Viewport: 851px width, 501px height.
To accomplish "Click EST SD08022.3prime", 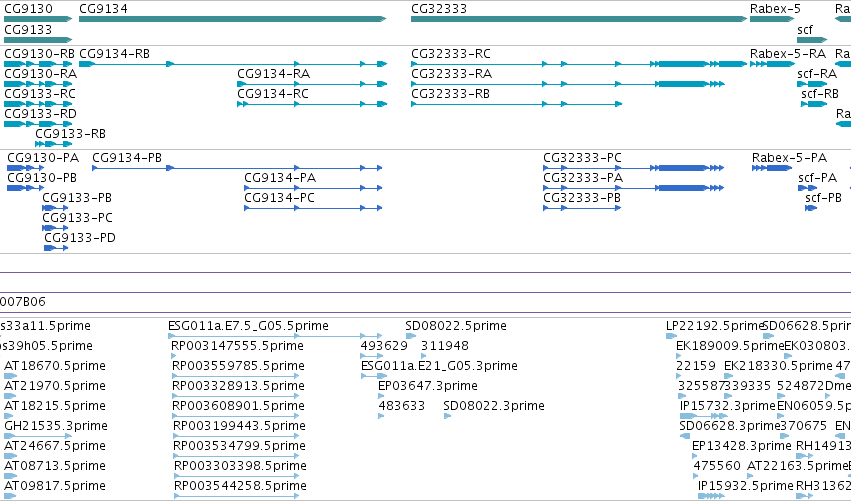I will click(494, 406).
